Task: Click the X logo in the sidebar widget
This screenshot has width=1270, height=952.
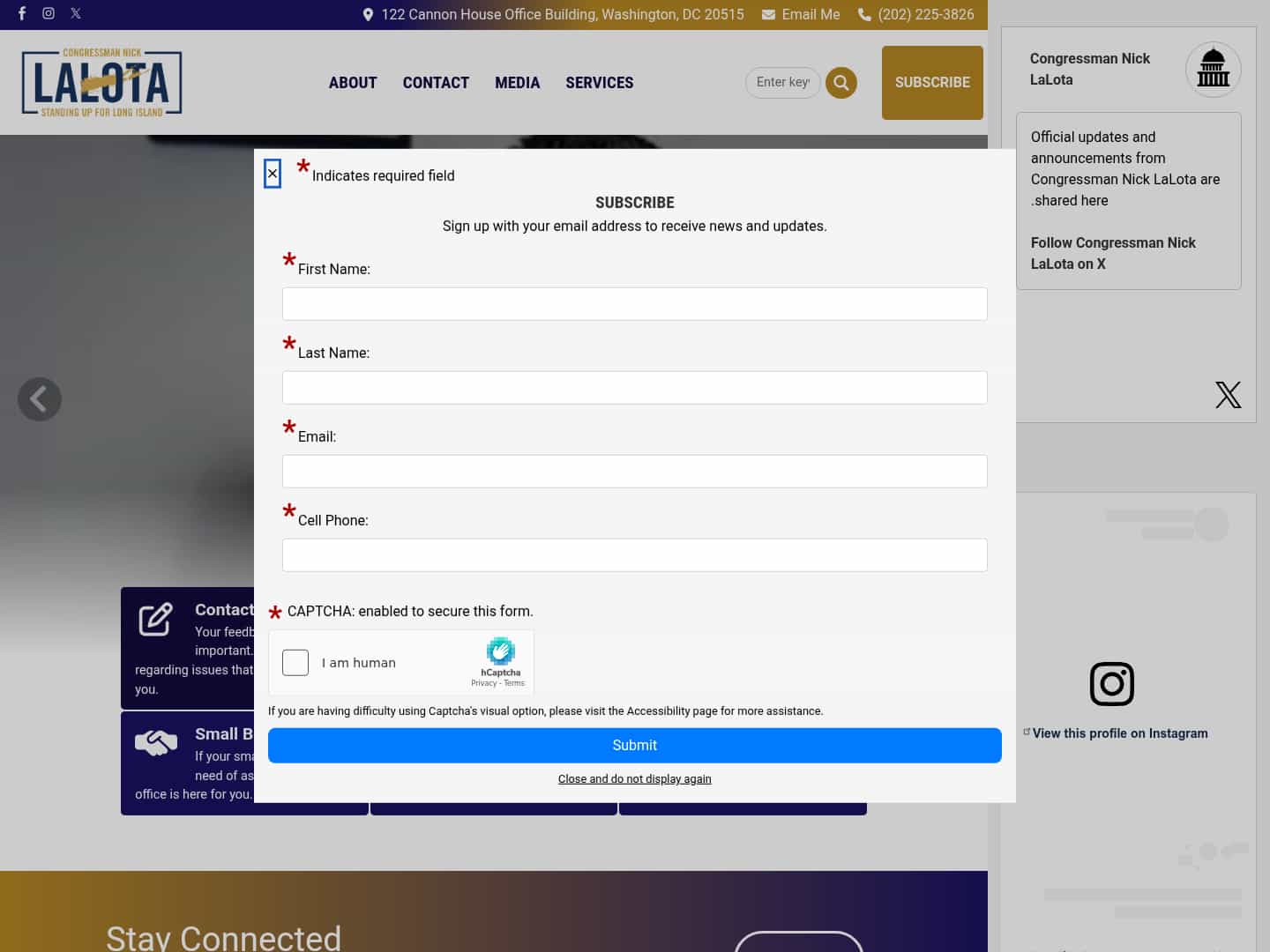Action: [1228, 395]
